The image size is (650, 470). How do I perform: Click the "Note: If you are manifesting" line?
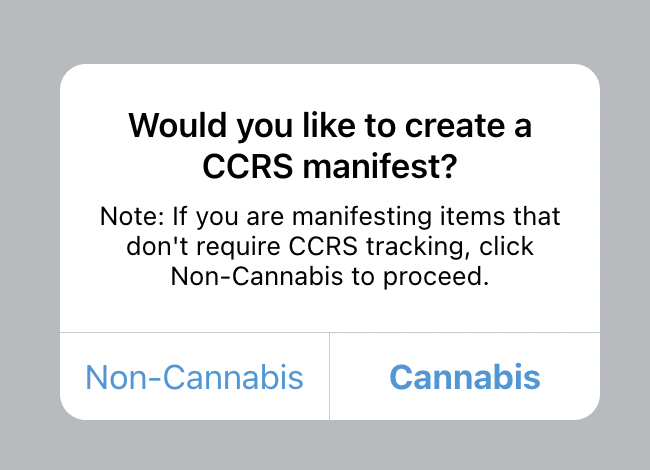coord(330,216)
